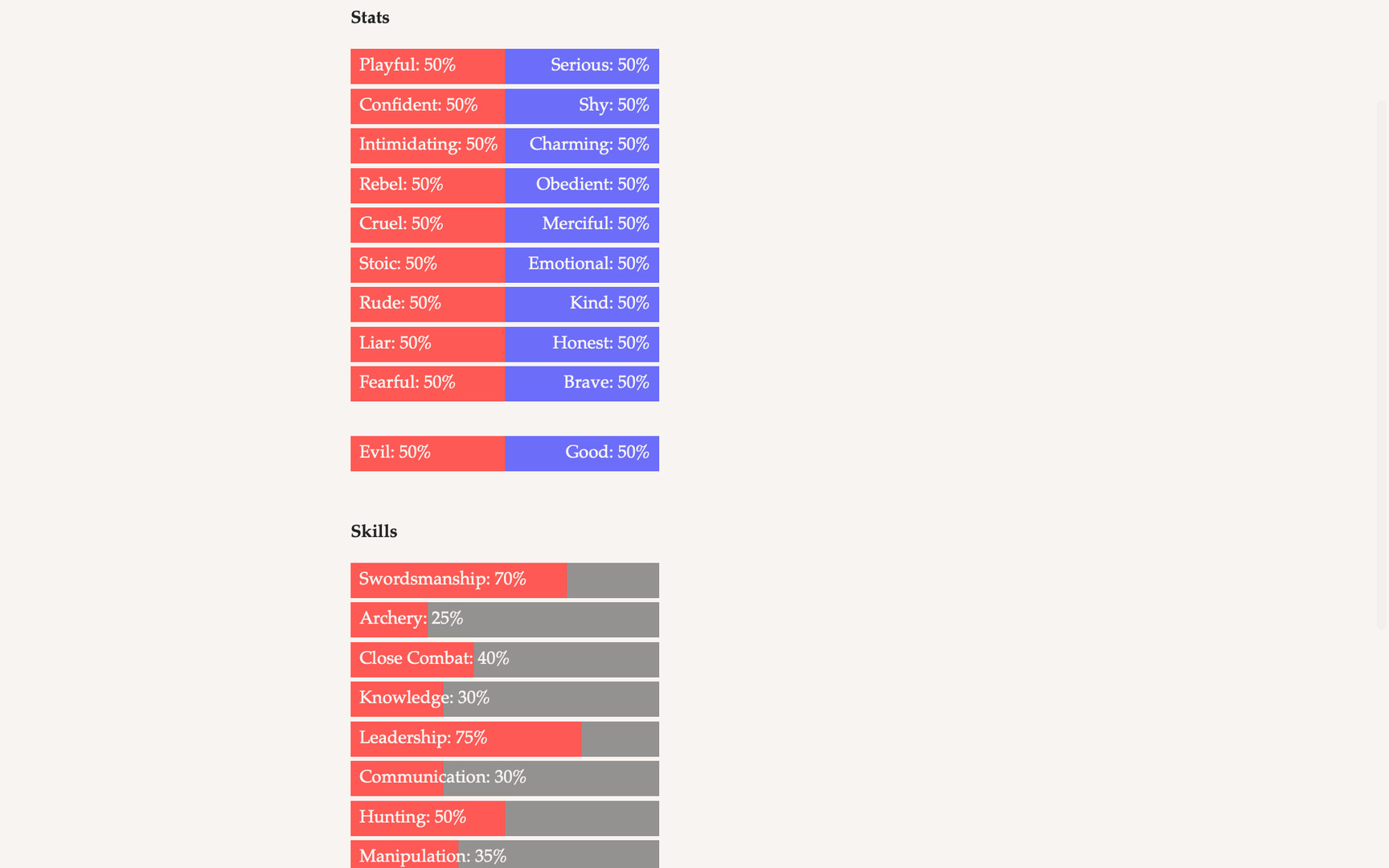The width and height of the screenshot is (1389, 868).
Task: Click the Leadership 75% skill bar
Action: coord(505,739)
